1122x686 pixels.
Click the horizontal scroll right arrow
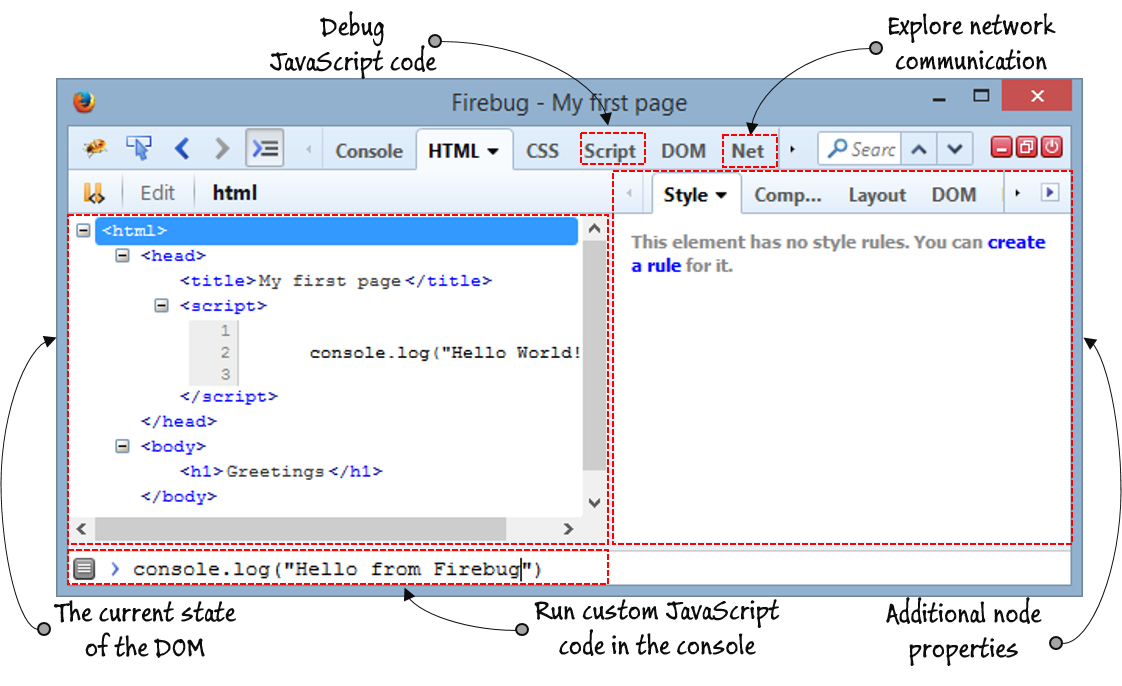point(568,529)
